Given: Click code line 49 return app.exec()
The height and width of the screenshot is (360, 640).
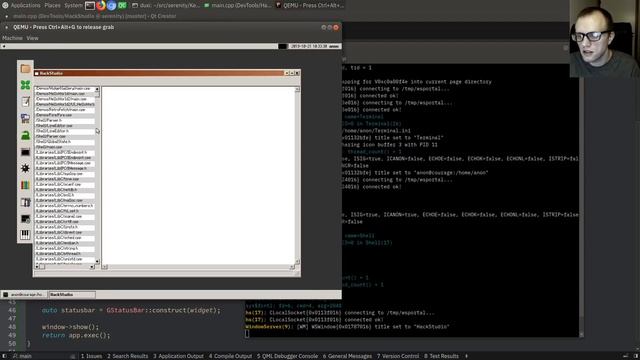Looking at the screenshot, I should (x=76, y=335).
